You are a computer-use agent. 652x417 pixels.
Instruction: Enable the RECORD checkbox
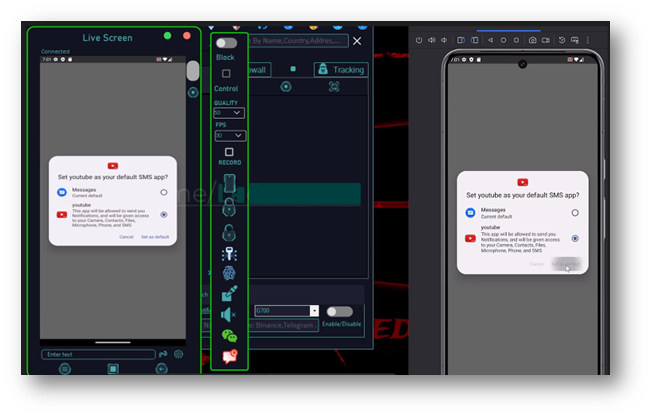(229, 151)
